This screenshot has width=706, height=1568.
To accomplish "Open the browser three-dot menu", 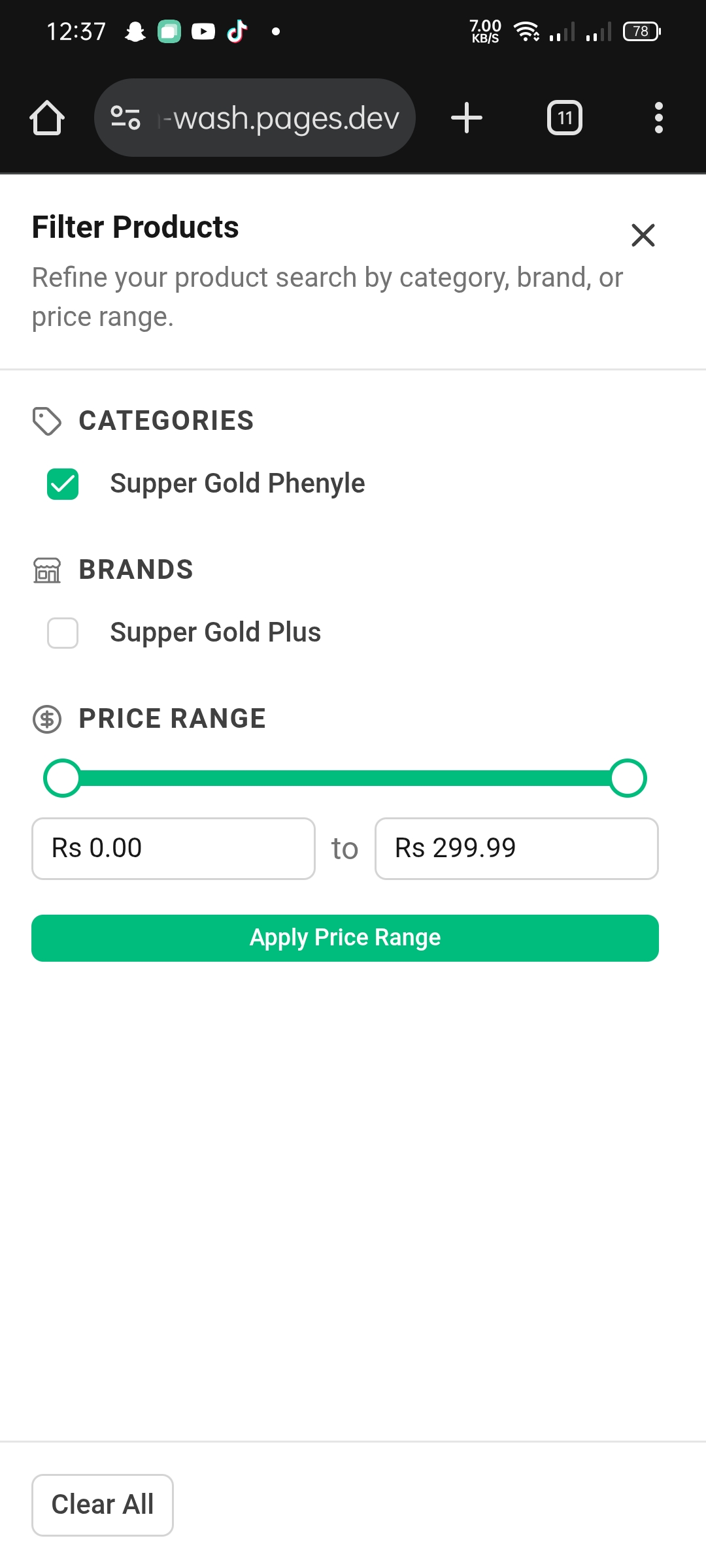I will pyautogui.click(x=658, y=118).
